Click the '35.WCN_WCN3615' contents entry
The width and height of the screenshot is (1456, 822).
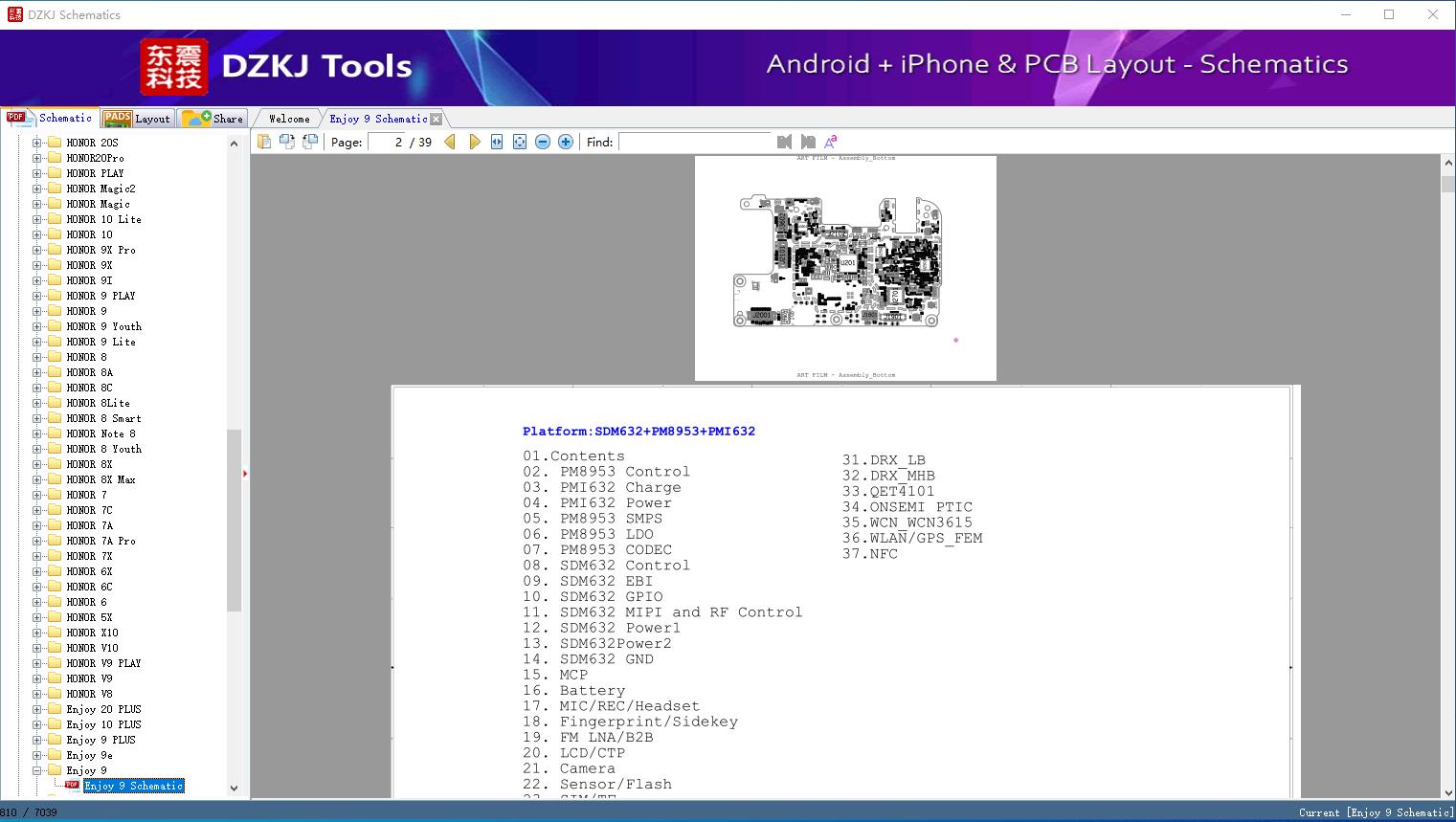pyautogui.click(x=907, y=522)
